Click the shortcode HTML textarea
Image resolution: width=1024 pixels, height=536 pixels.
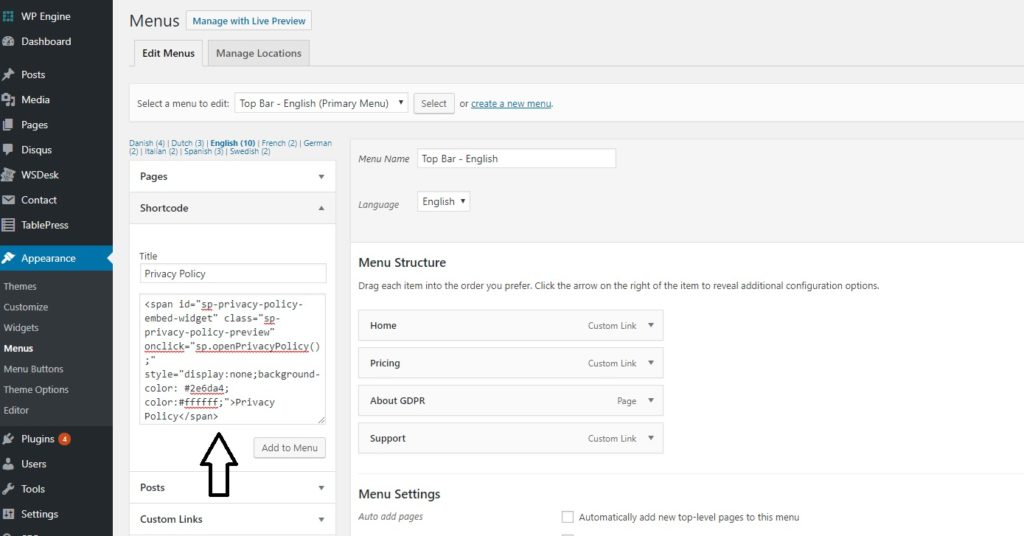point(232,359)
